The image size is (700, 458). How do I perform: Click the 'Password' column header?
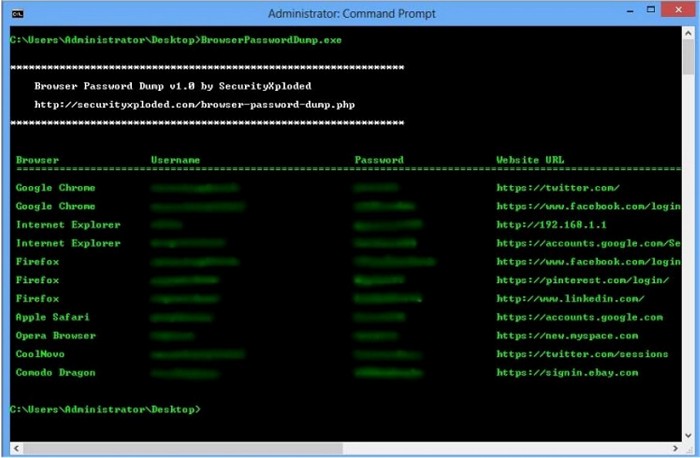coord(379,160)
